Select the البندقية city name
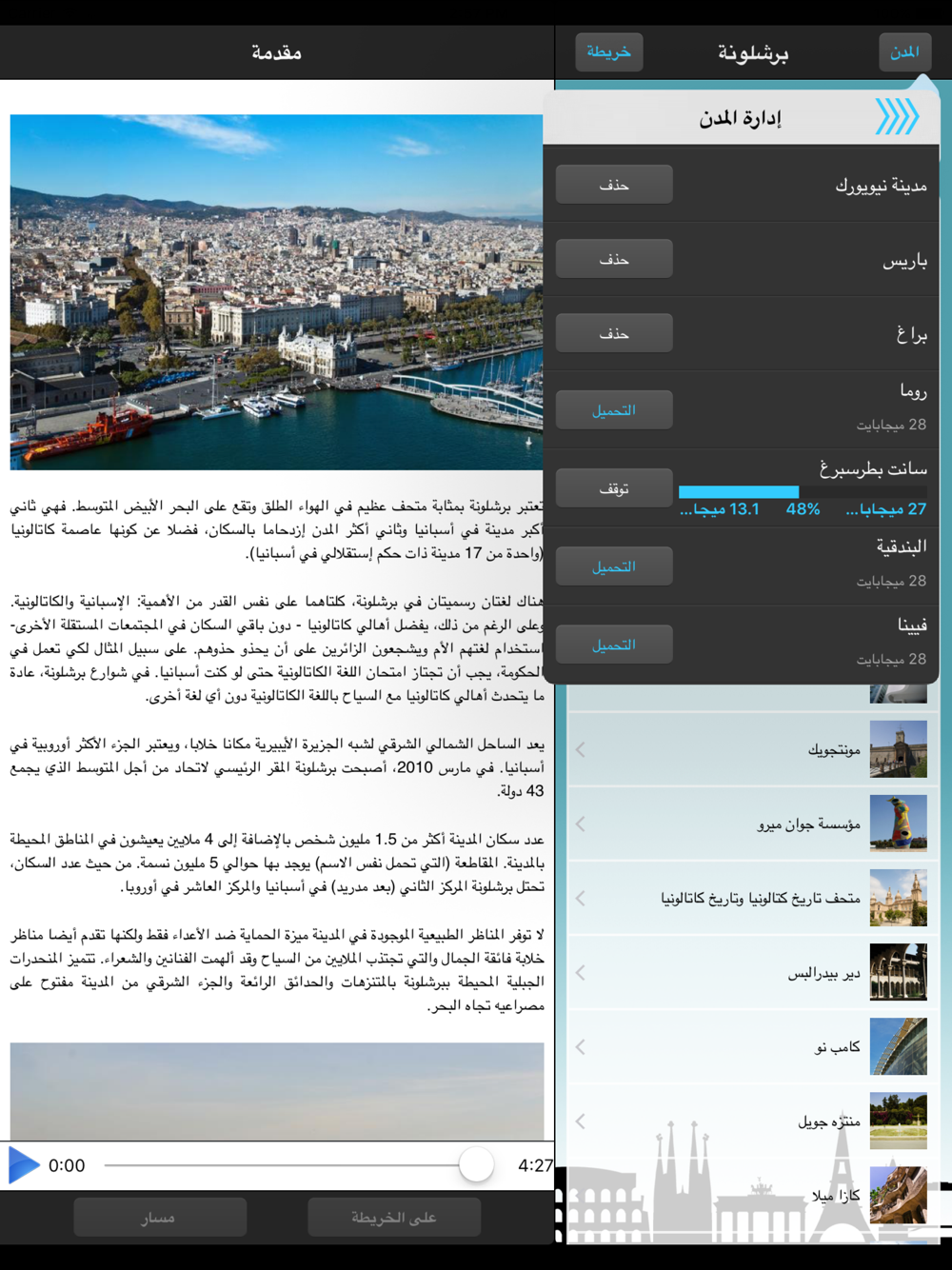This screenshot has width=952, height=1270. click(x=902, y=546)
